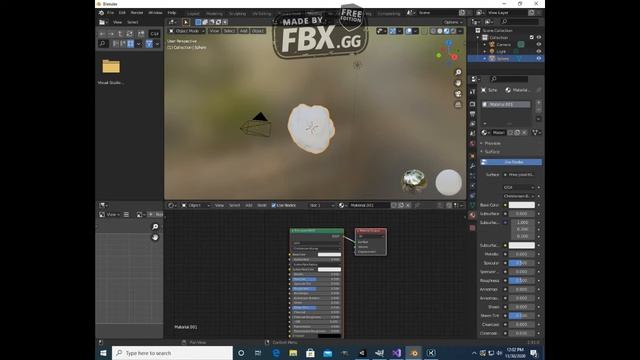This screenshot has width=640, height=360.
Task: Select the Camera object in the 3D viewport
Action: point(256,125)
